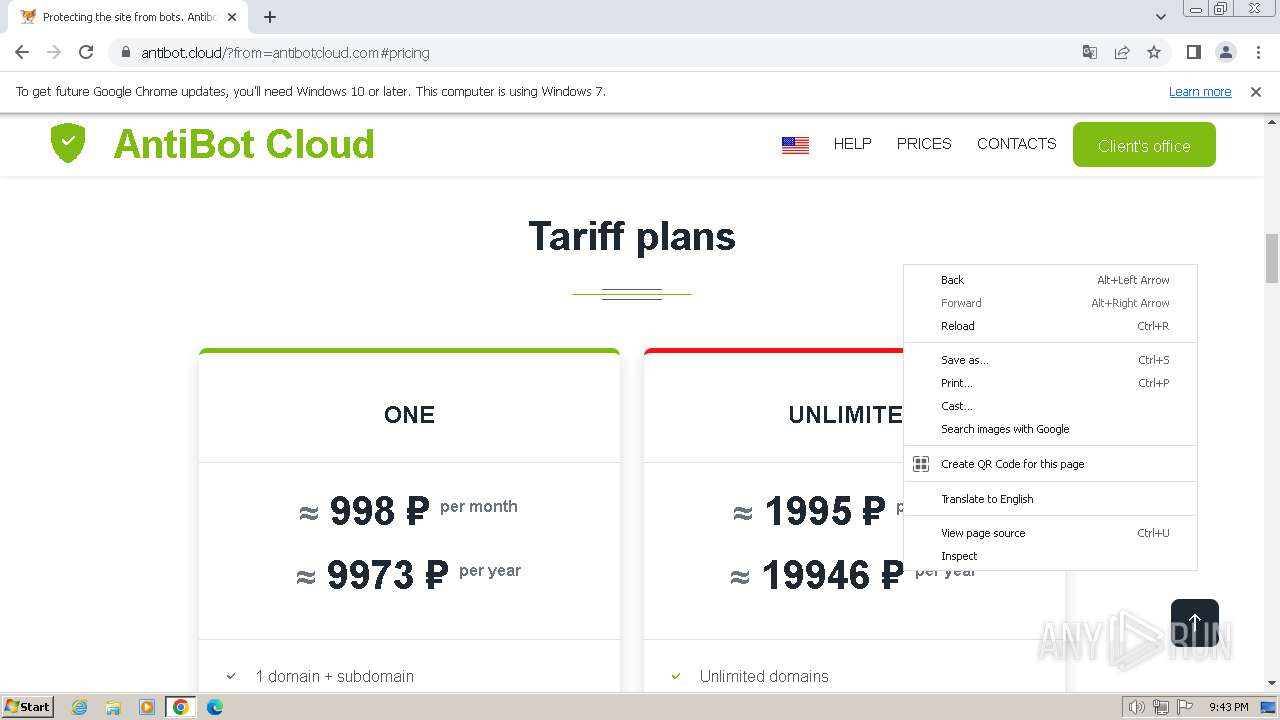This screenshot has height=720, width=1280.
Task: Click the Action Center flag tray icon
Action: pos(1183,707)
